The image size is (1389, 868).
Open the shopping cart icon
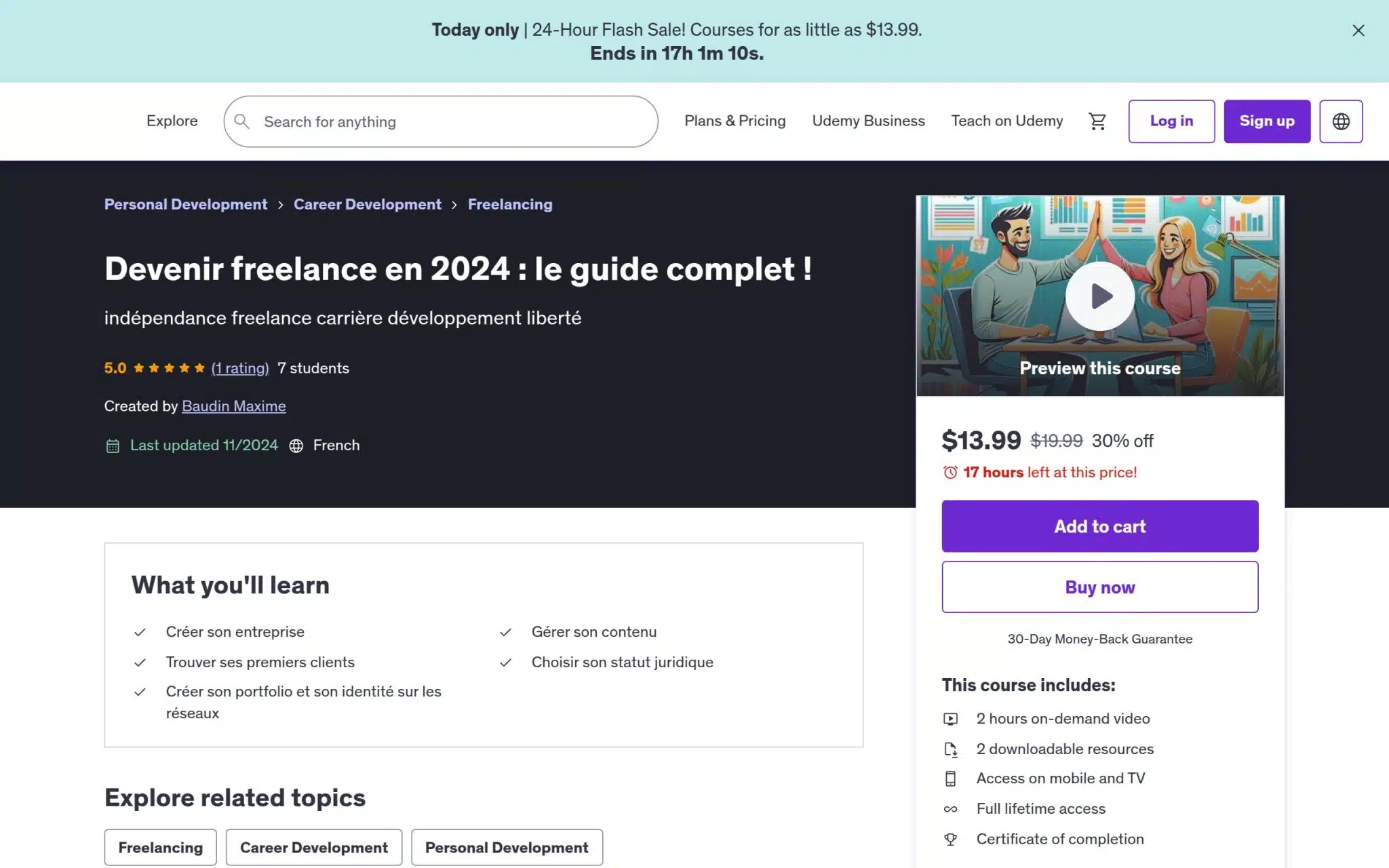coord(1097,121)
